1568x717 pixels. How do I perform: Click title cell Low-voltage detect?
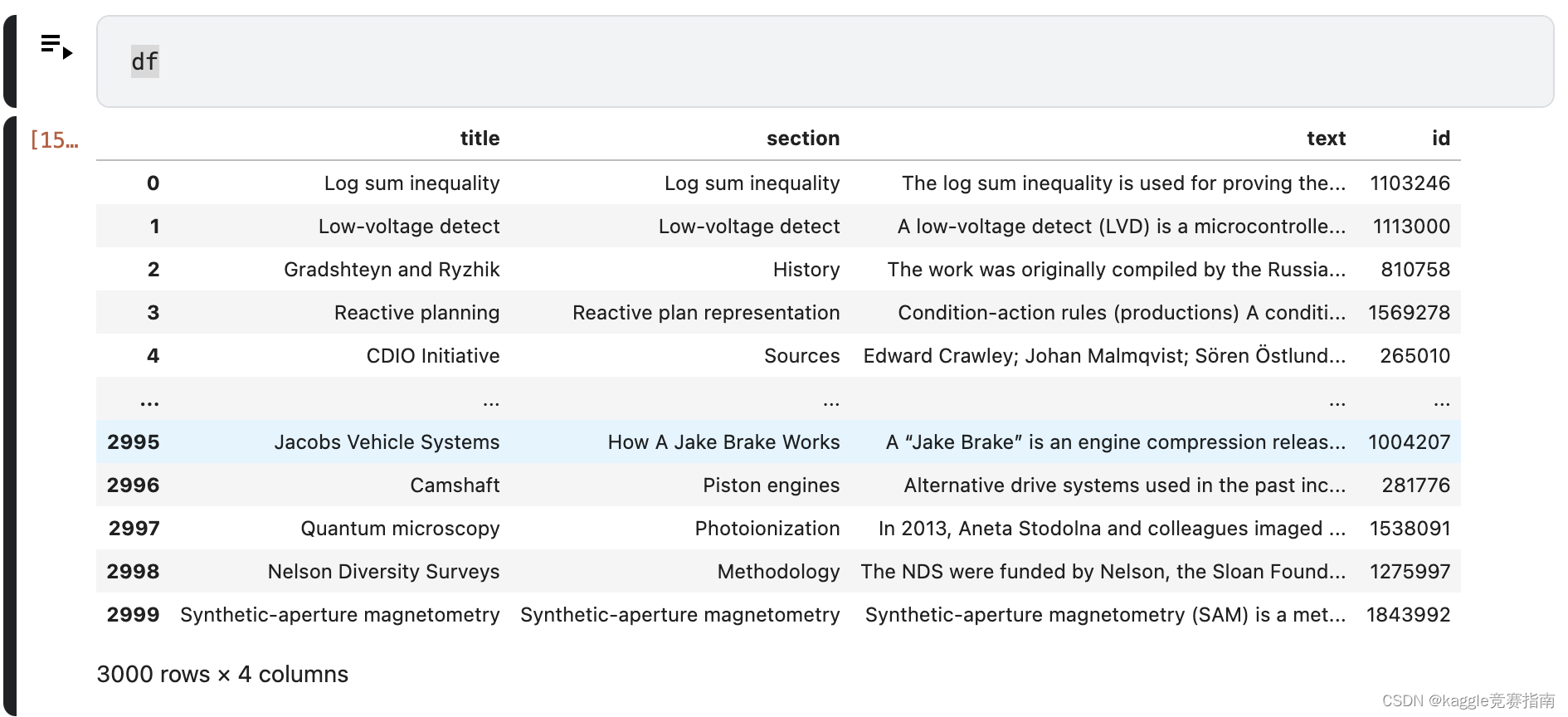tap(409, 227)
